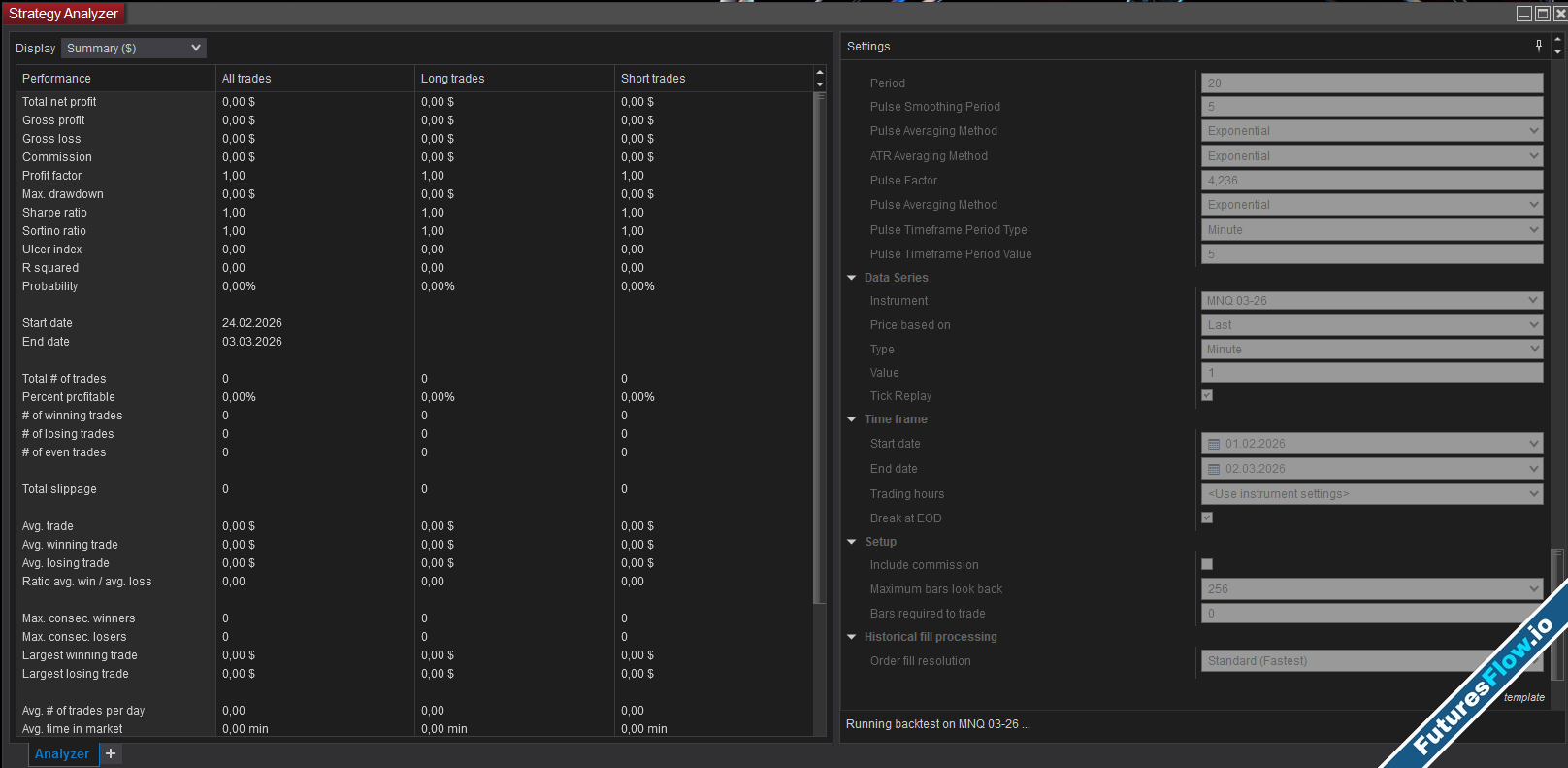
Task: Pin the Settings panel with the pushpin icon
Action: [1539, 46]
